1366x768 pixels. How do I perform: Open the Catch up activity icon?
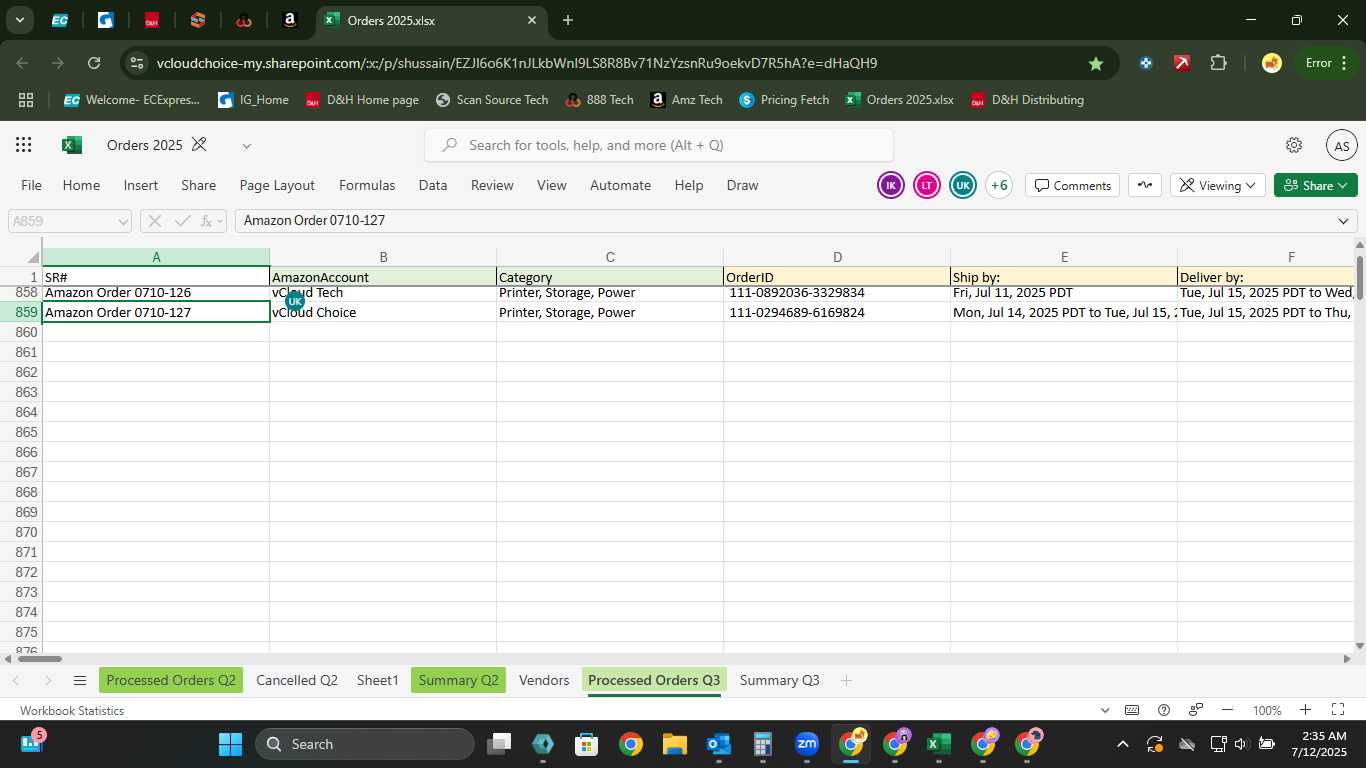[1145, 185]
